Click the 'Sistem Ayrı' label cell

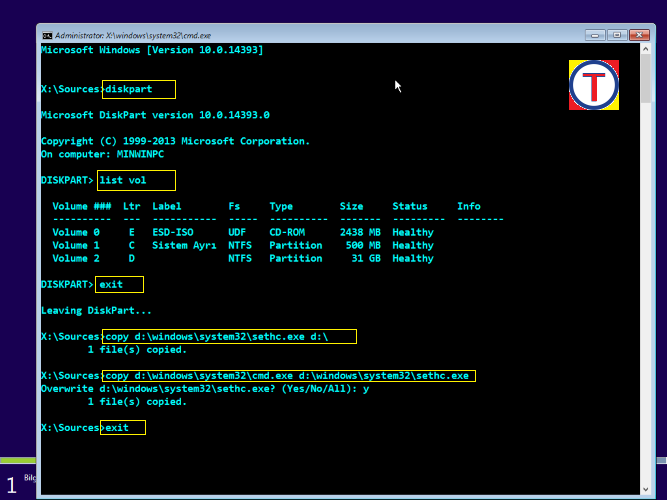pos(184,246)
